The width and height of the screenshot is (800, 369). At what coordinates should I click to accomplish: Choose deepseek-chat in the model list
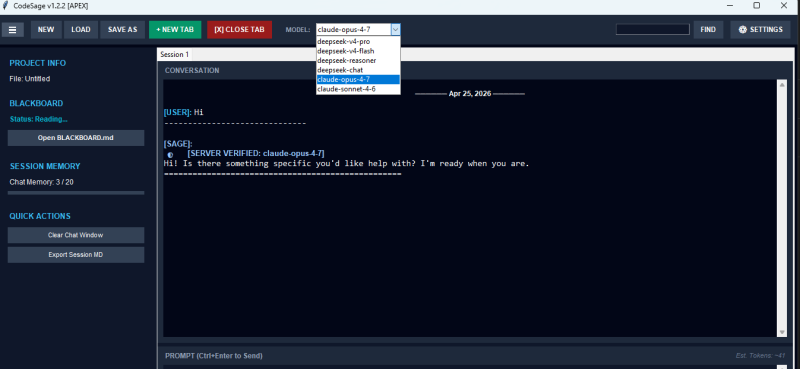point(358,70)
